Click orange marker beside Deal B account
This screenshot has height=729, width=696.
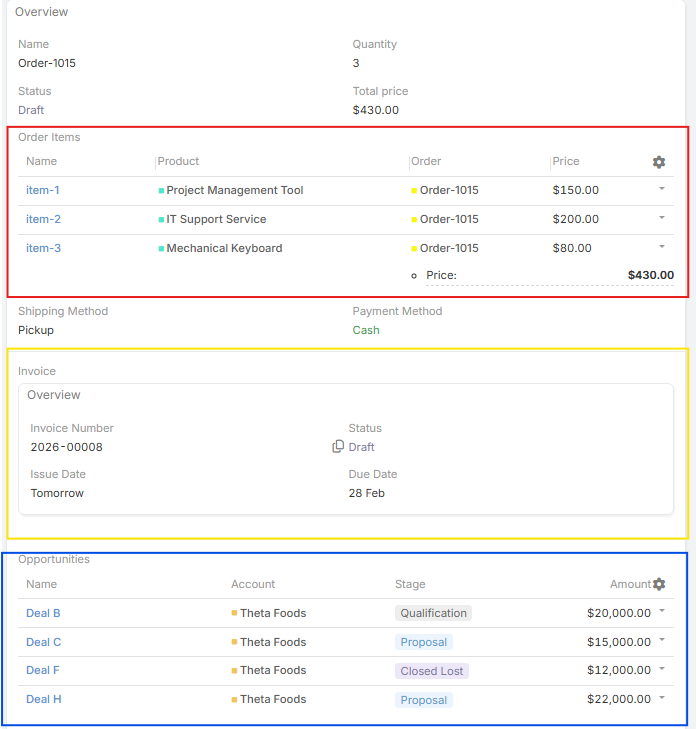coord(235,613)
